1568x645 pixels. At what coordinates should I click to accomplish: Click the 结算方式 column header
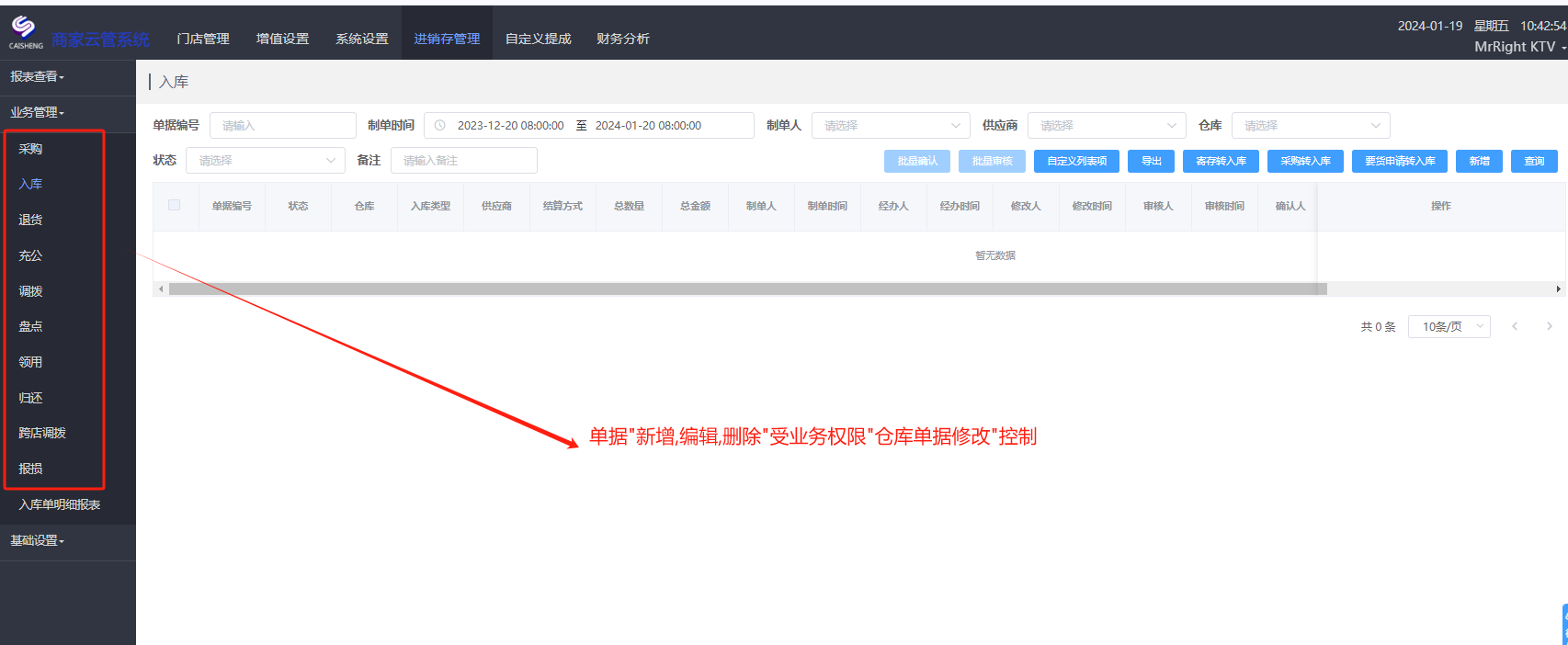tap(562, 206)
